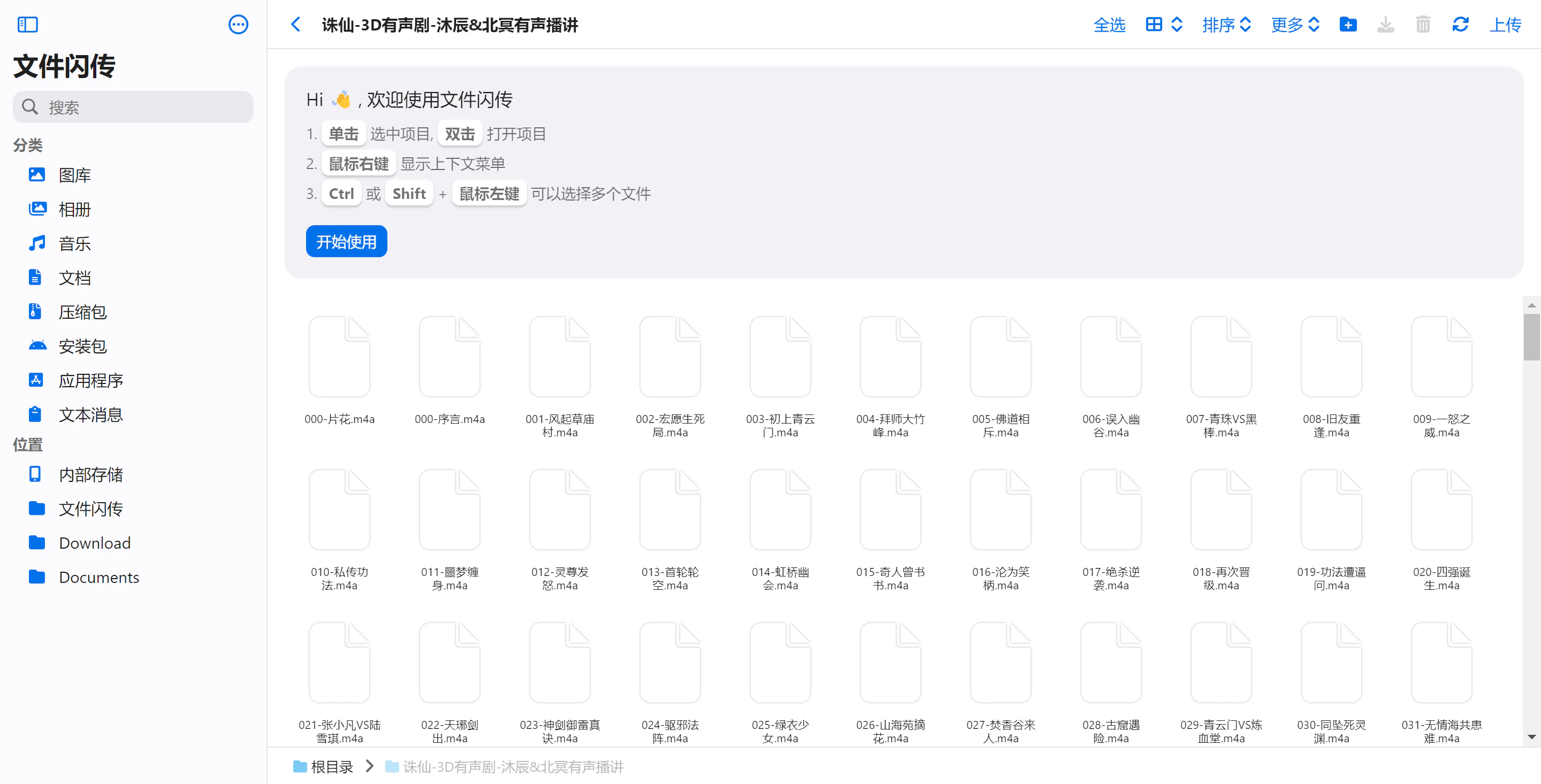Select file 000-片花.m4a
The width and height of the screenshot is (1541, 784).
tap(339, 371)
